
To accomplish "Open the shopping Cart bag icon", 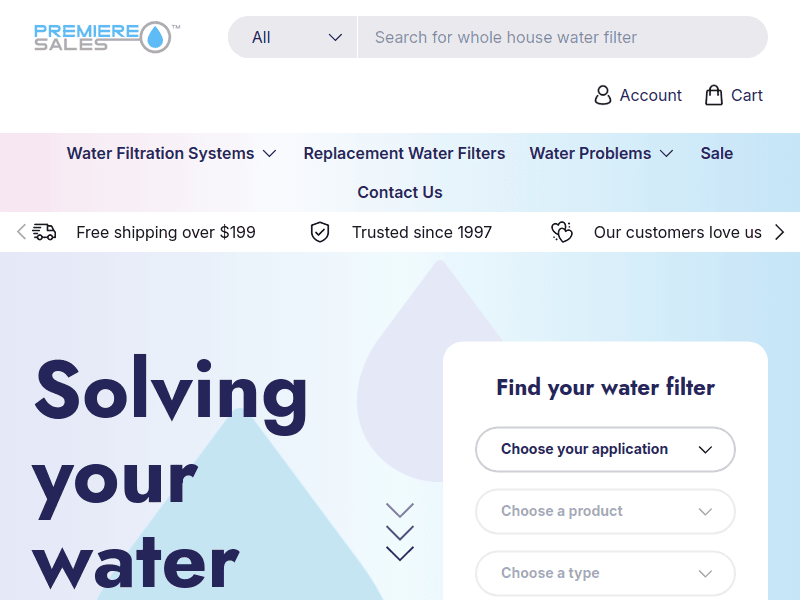I will pos(714,95).
